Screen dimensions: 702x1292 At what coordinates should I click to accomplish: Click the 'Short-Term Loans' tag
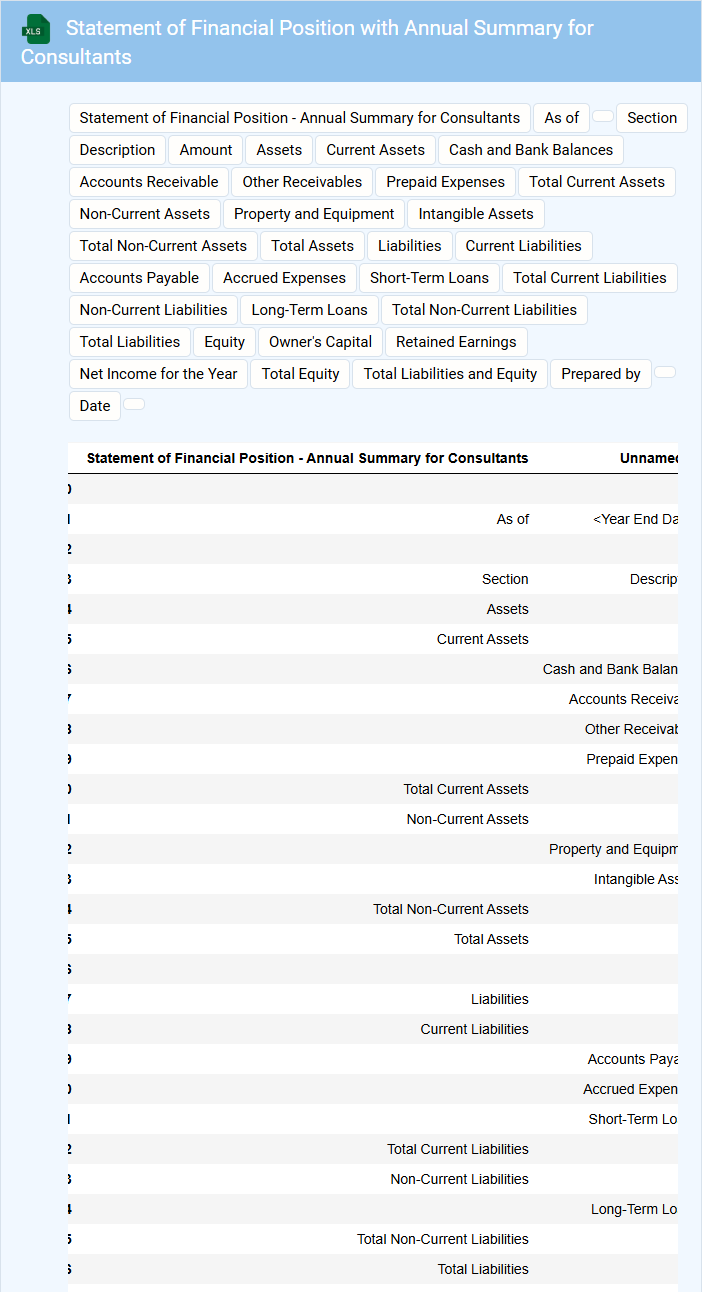tap(429, 278)
